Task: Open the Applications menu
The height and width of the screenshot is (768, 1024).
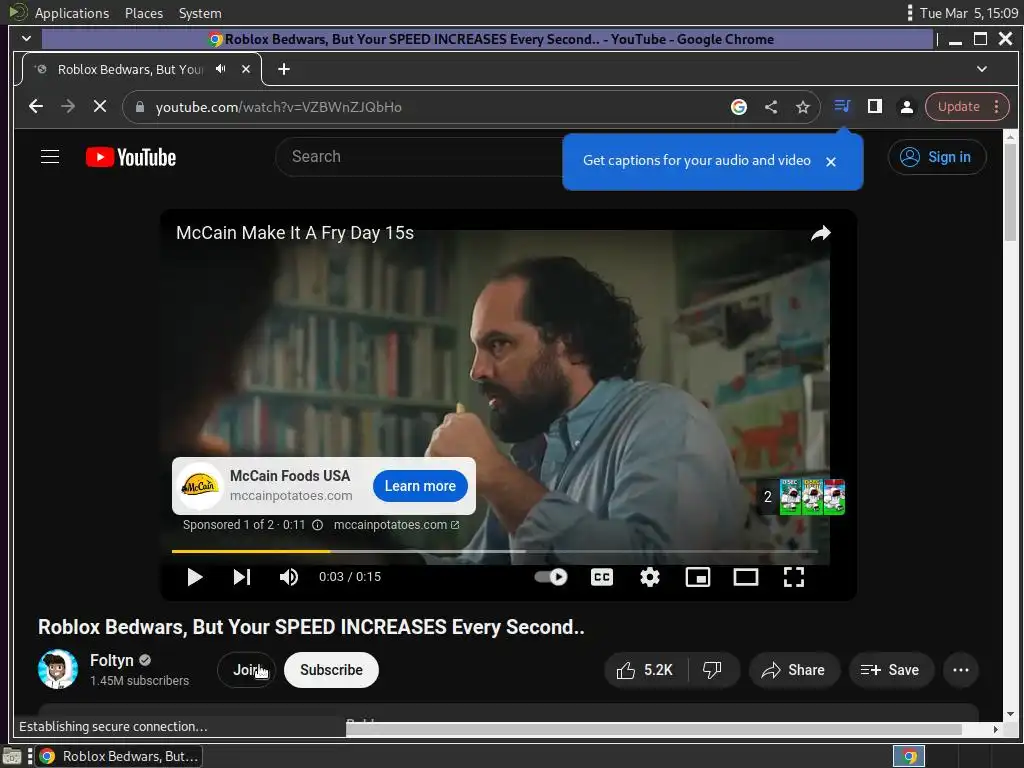Action: click(x=72, y=13)
